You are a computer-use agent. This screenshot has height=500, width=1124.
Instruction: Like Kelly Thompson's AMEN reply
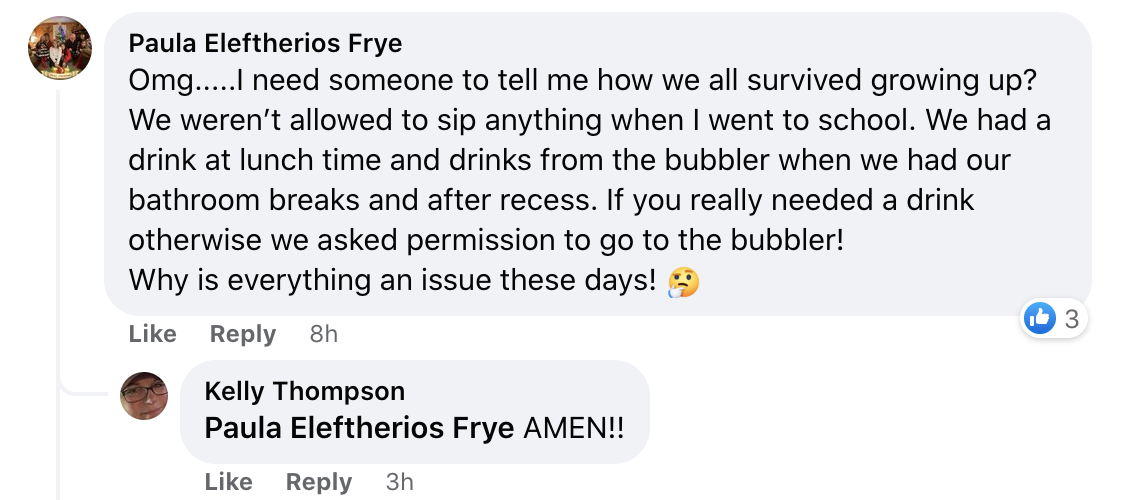228,482
